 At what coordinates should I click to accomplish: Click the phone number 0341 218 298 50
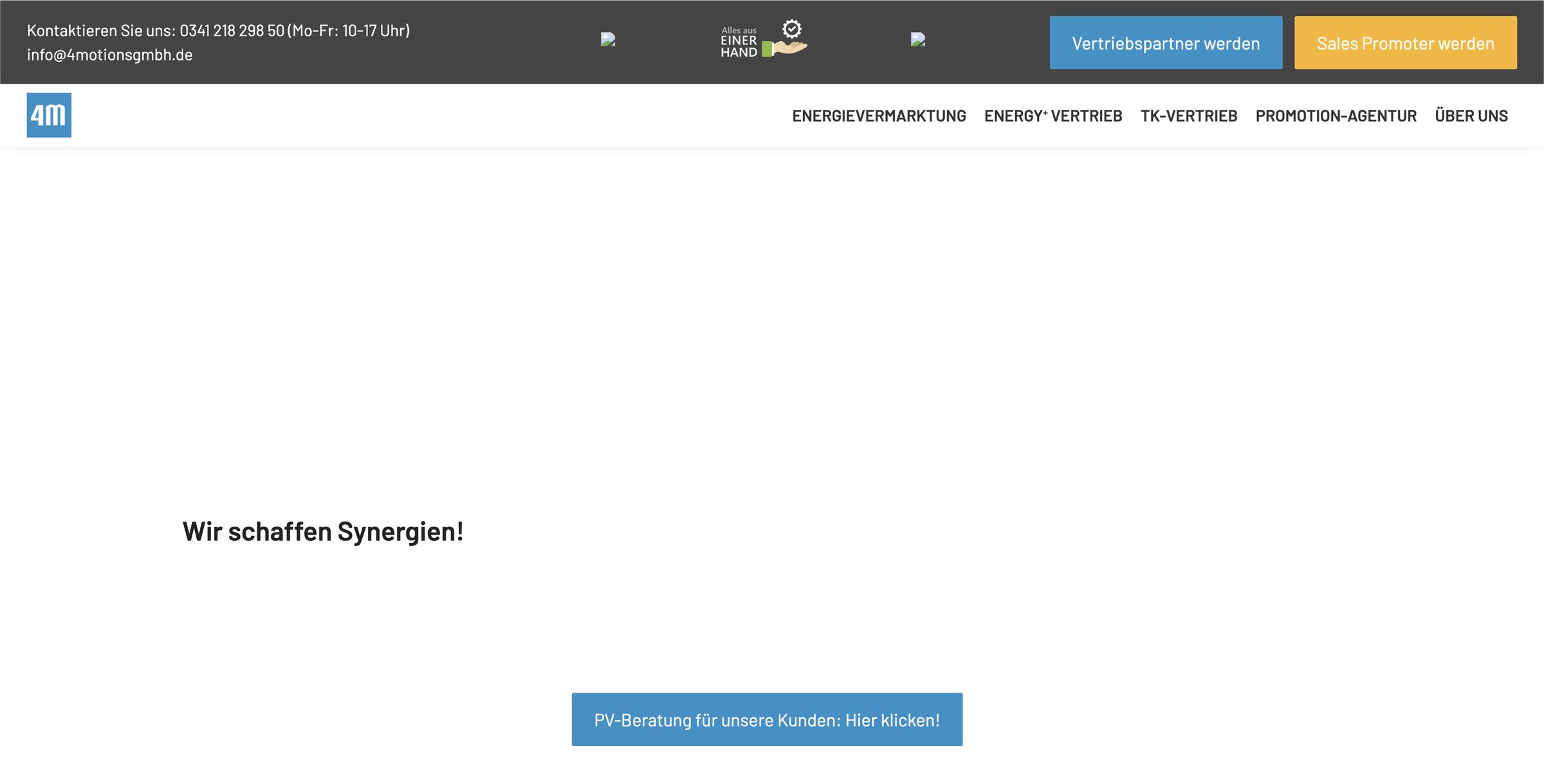232,30
